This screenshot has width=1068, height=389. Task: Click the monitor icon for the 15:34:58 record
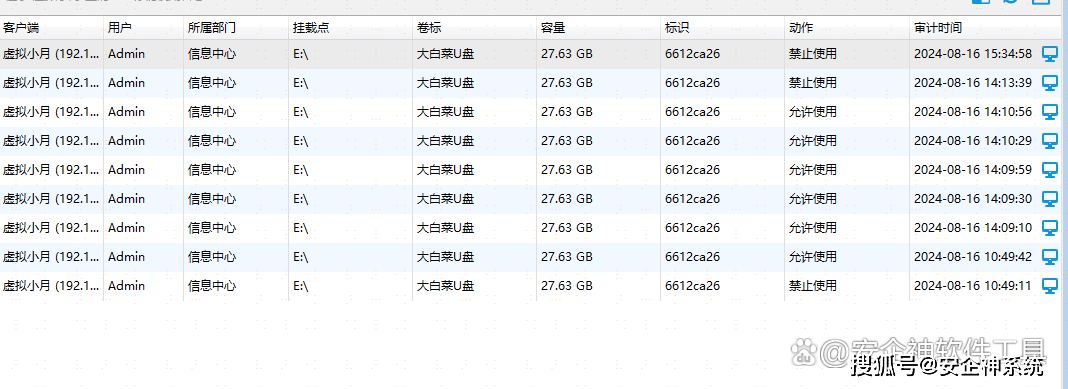click(1050, 54)
